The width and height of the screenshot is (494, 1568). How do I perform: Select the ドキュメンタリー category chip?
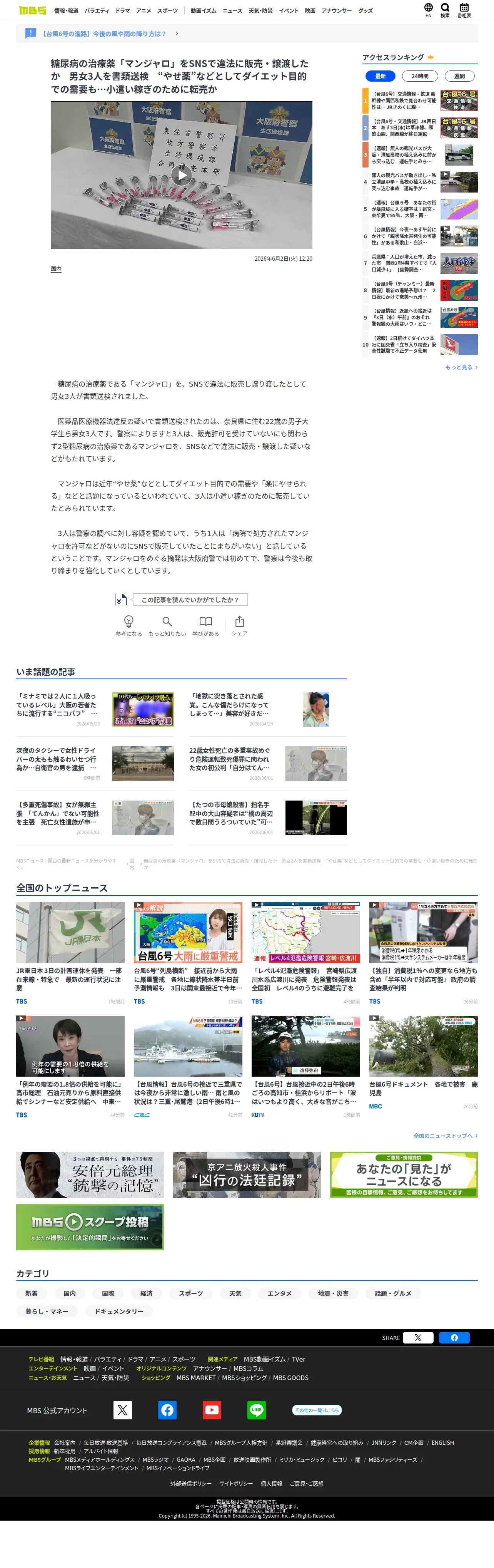[x=119, y=1311]
